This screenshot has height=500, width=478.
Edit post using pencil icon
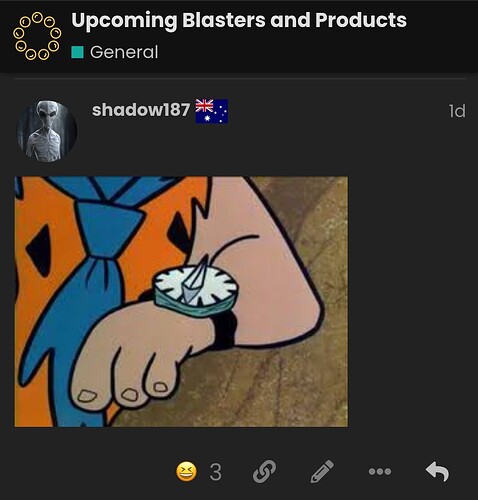point(322,471)
